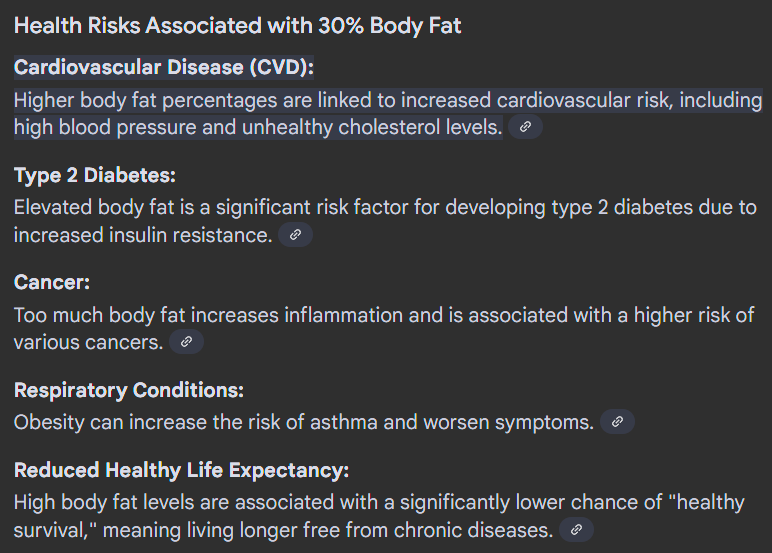Open the source link after the cardiovascular paragraph

[525, 127]
